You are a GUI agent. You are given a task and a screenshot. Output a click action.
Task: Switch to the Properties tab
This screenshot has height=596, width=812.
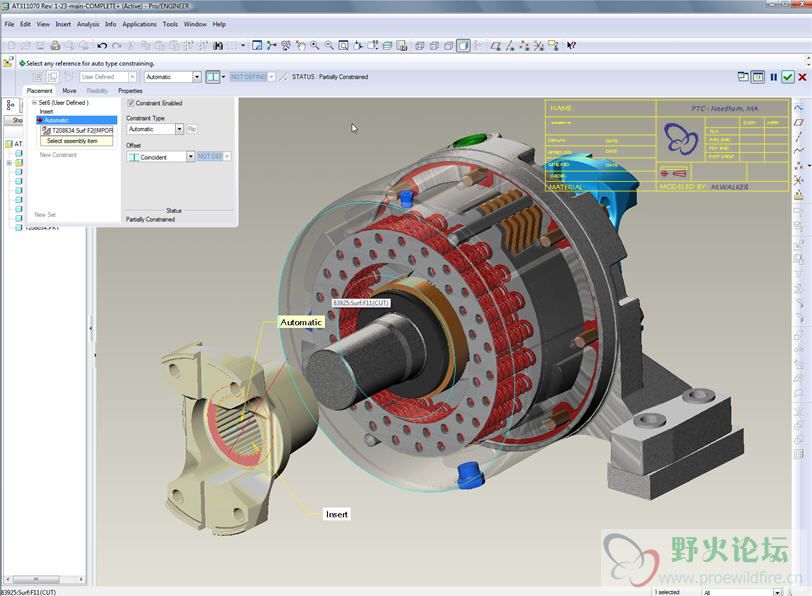coord(130,91)
